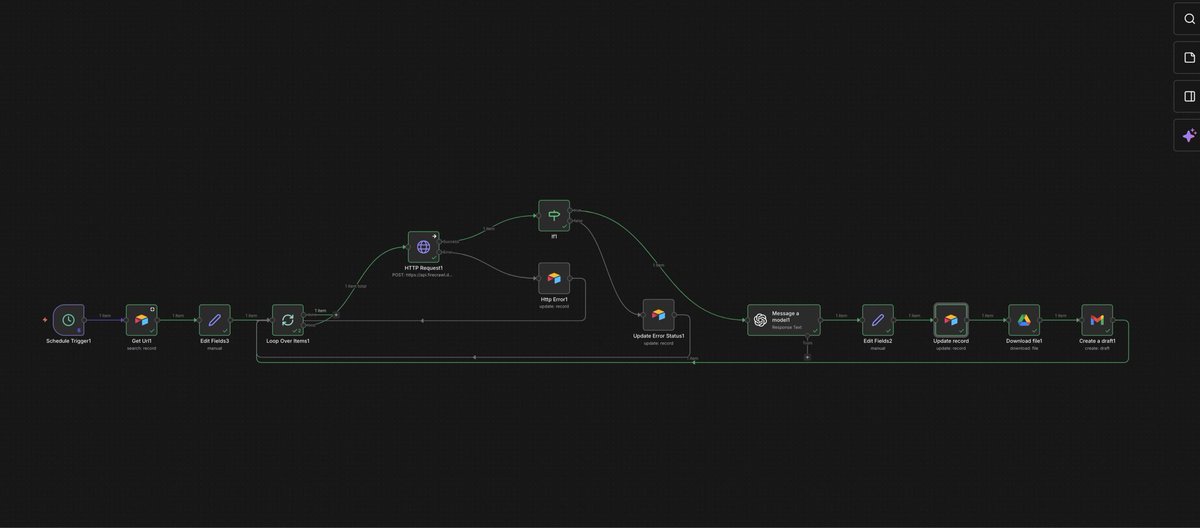
Task: Open the Get Url1 Airtable node
Action: [x=142, y=320]
